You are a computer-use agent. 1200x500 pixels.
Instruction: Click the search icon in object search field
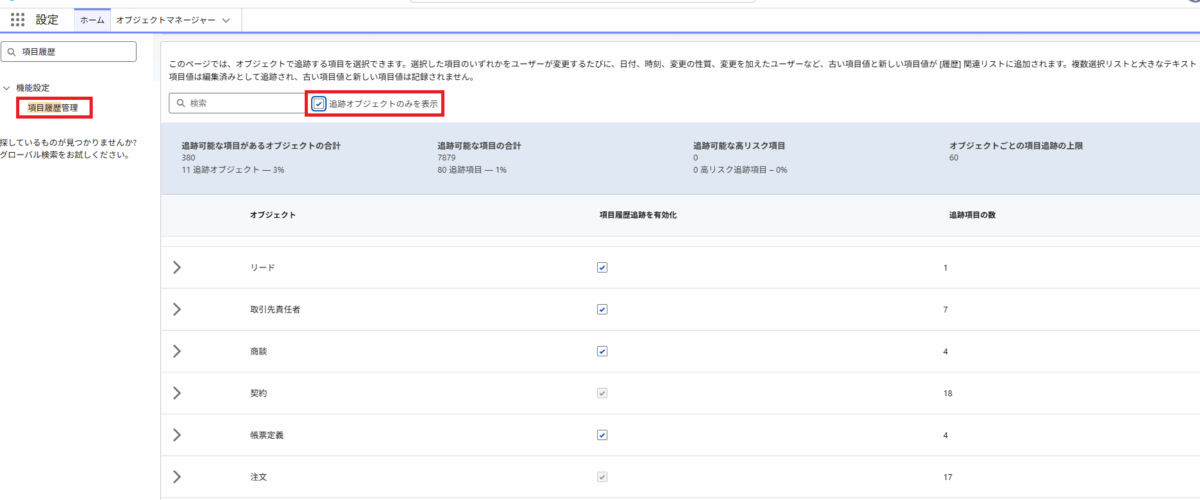(180, 103)
